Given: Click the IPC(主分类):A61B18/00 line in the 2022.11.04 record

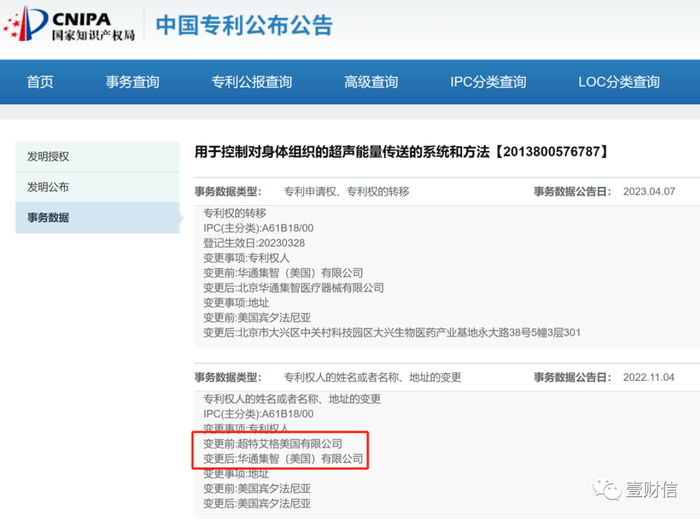Looking at the screenshot, I should click(258, 414).
